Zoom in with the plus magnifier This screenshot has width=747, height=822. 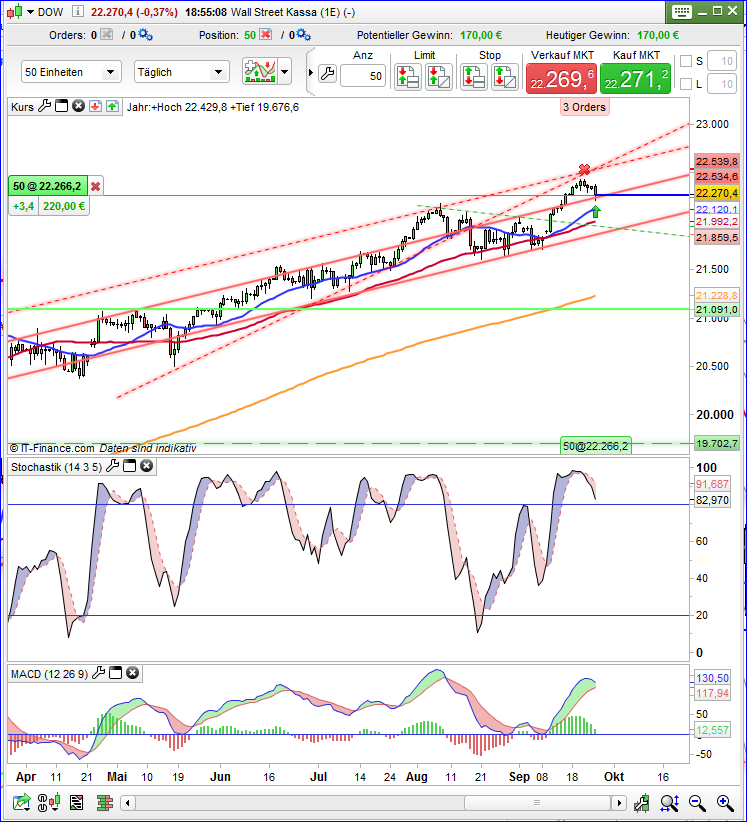click(725, 803)
